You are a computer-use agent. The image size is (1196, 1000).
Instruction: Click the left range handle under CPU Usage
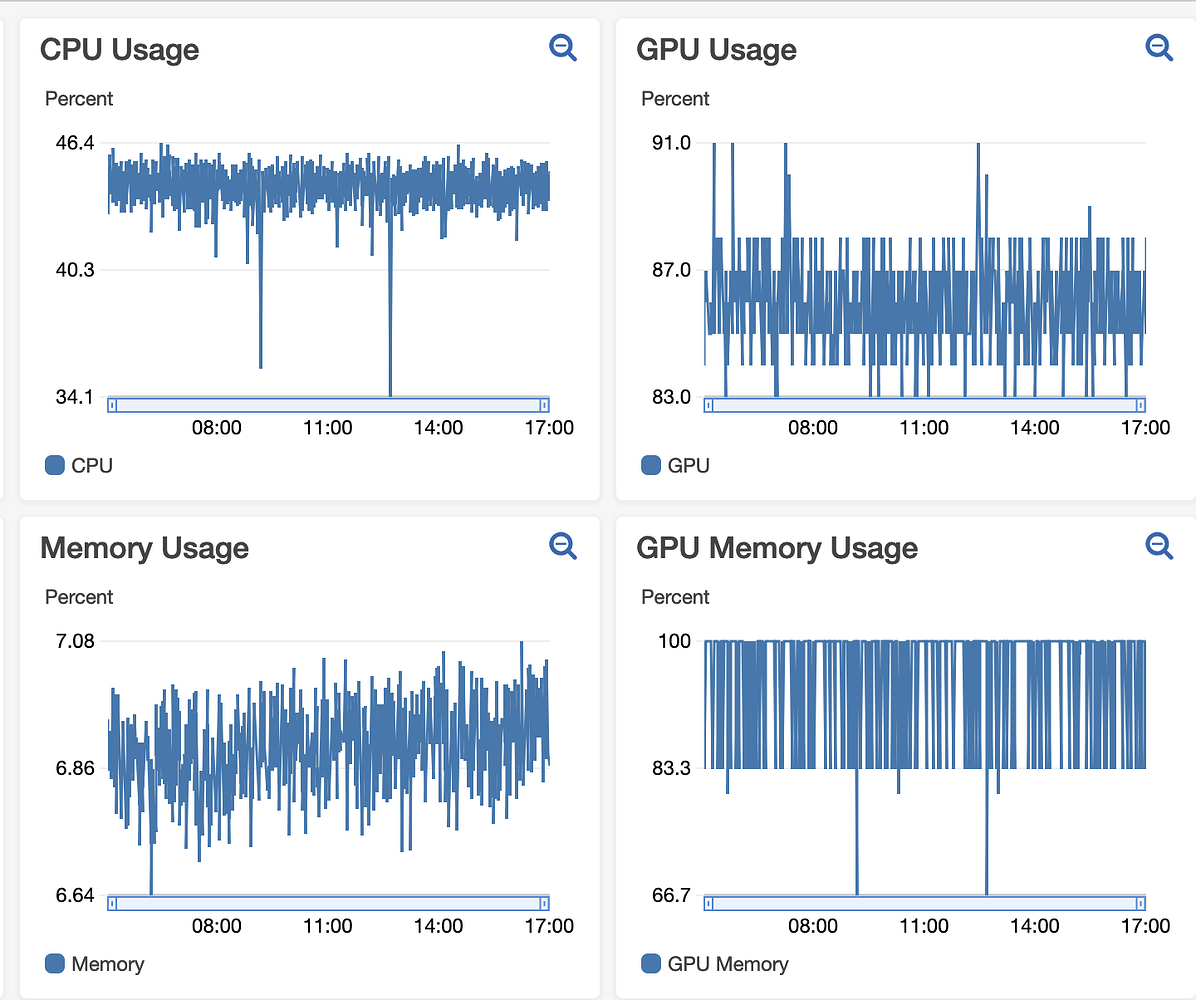[112, 405]
